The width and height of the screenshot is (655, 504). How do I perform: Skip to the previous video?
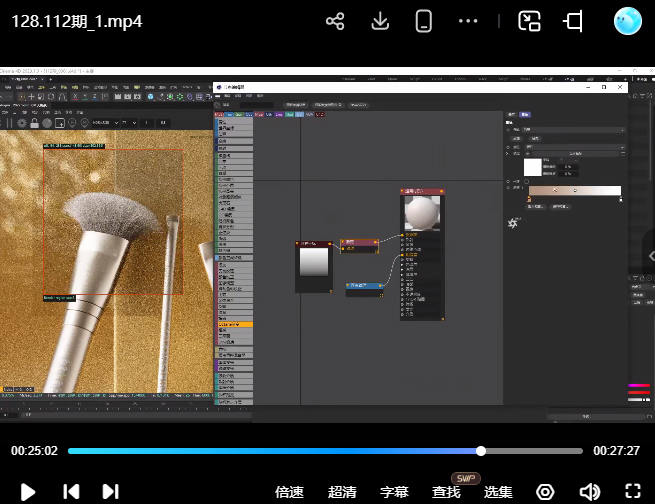point(71,491)
